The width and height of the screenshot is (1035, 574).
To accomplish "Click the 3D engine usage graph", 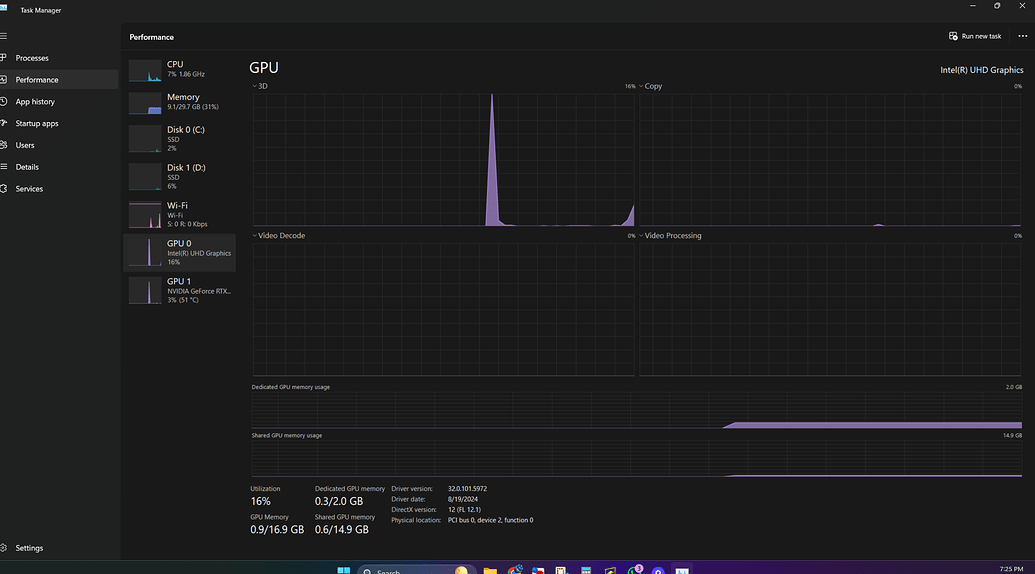I will (x=443, y=160).
